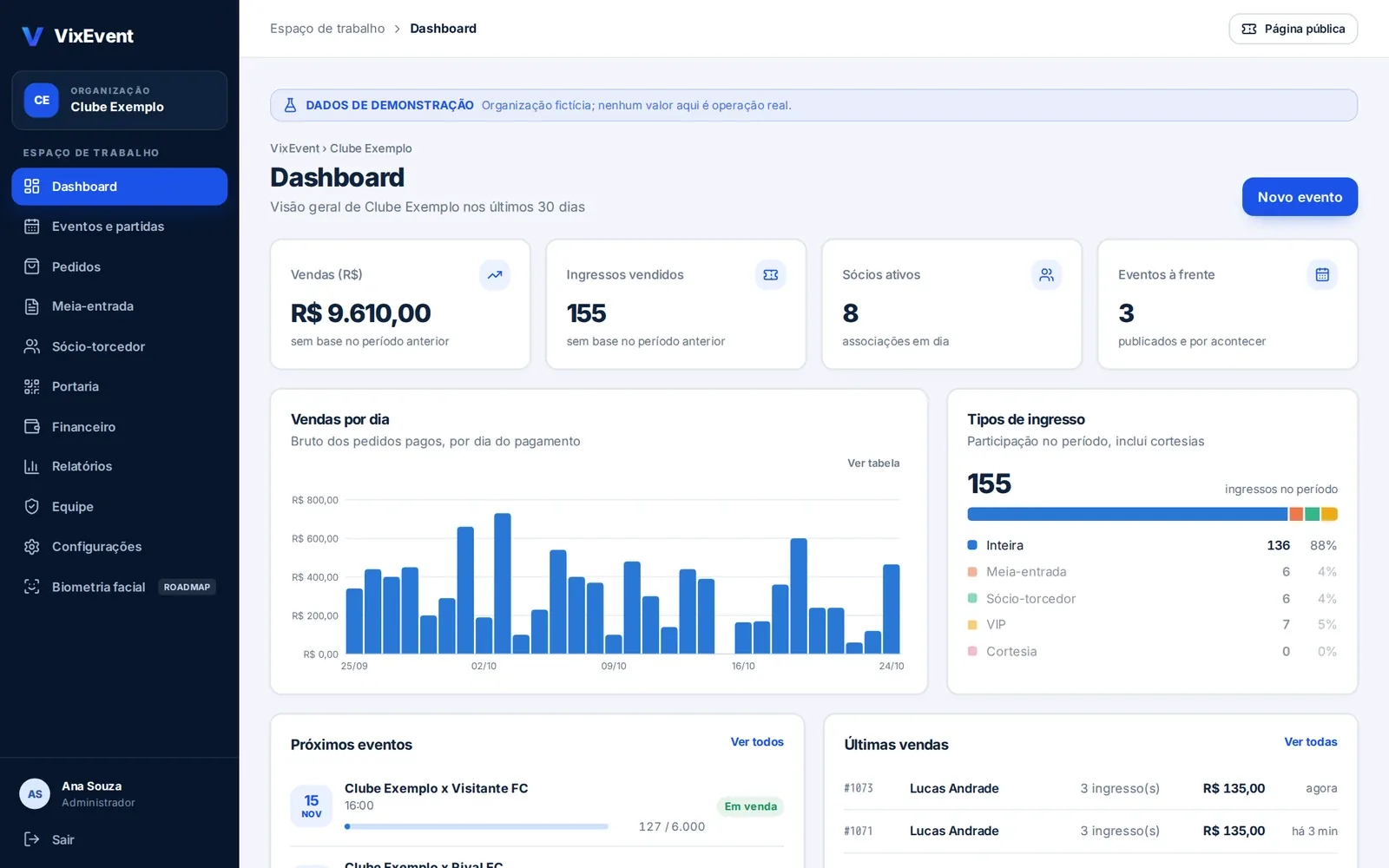The image size is (1389, 868).
Task: Click the AS user avatar
Action: (35, 794)
